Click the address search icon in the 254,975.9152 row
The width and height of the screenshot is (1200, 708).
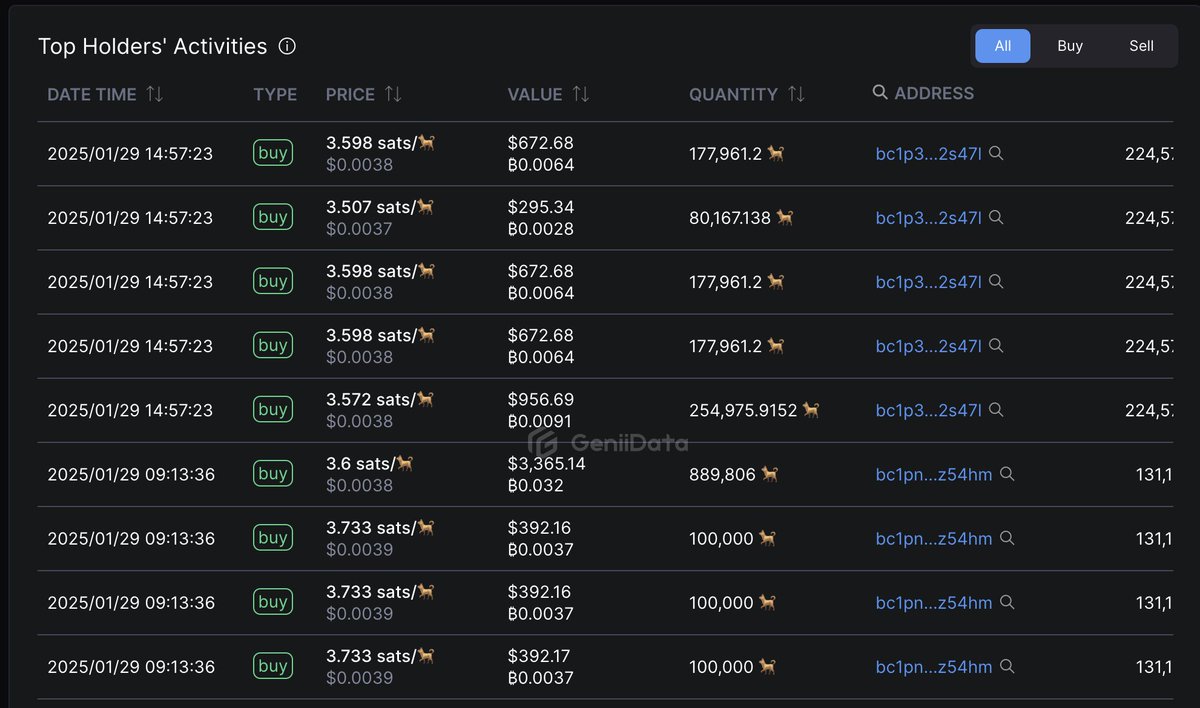click(996, 409)
